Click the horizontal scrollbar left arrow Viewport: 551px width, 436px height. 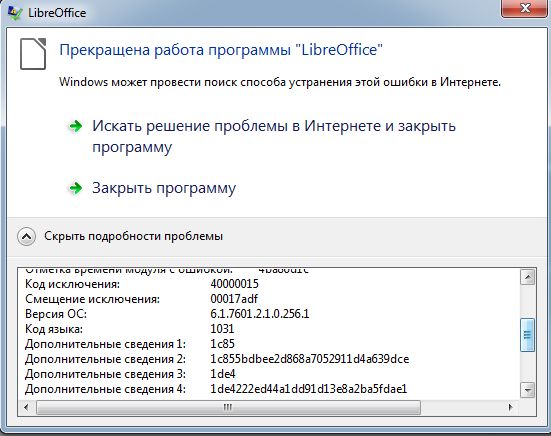pyautogui.click(x=26, y=408)
